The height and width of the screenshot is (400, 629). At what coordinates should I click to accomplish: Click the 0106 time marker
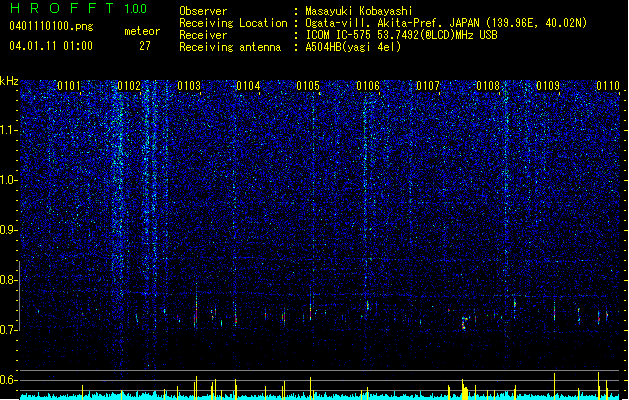pos(368,86)
